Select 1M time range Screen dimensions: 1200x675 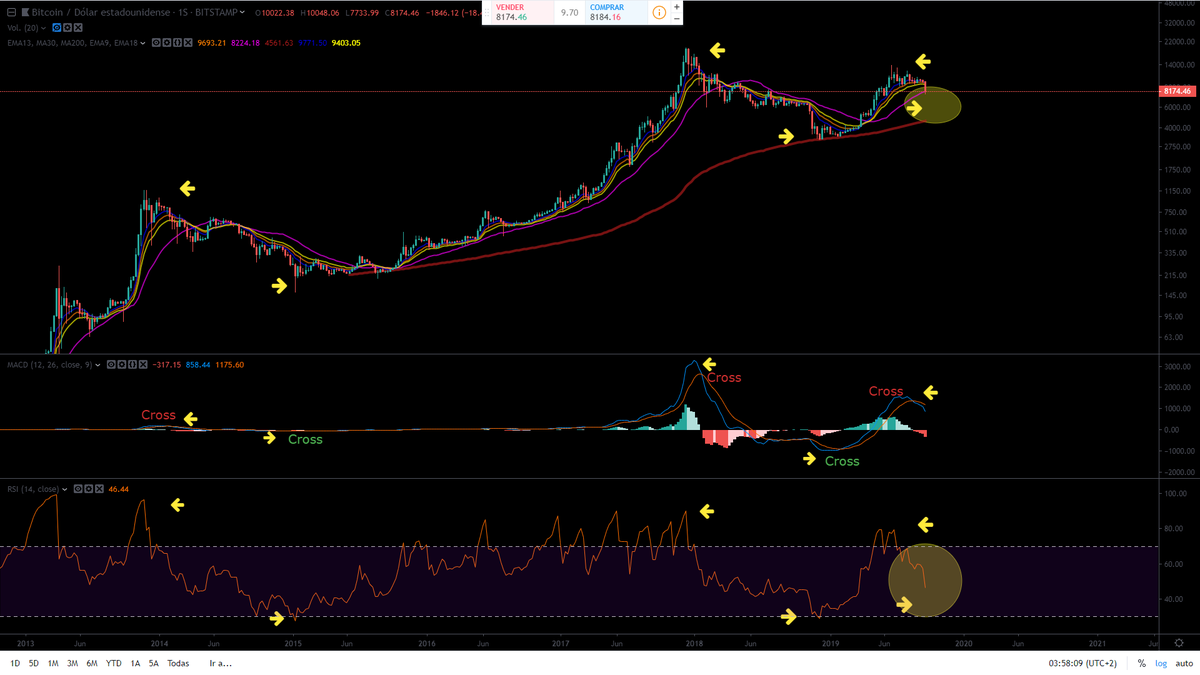[53, 663]
